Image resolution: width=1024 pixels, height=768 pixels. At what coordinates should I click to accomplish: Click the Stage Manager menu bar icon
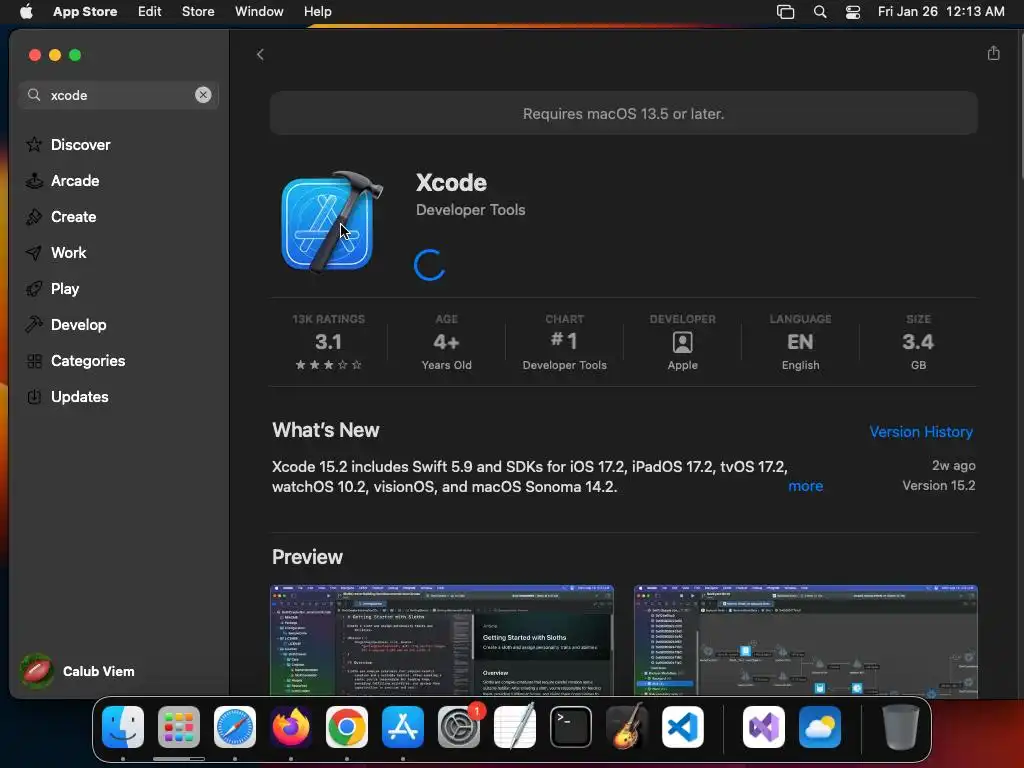coord(785,12)
